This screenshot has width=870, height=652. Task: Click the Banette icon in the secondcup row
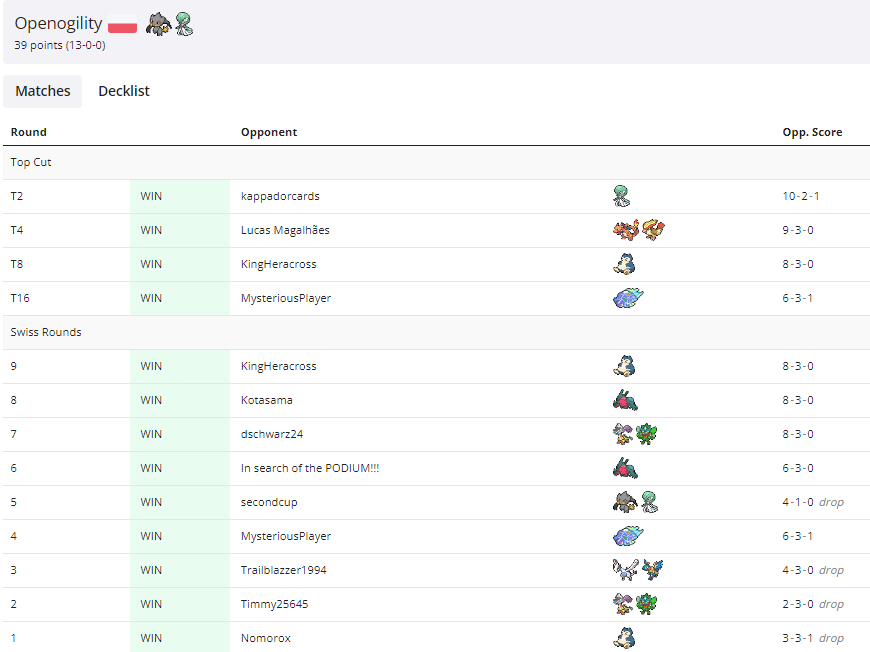(625, 502)
